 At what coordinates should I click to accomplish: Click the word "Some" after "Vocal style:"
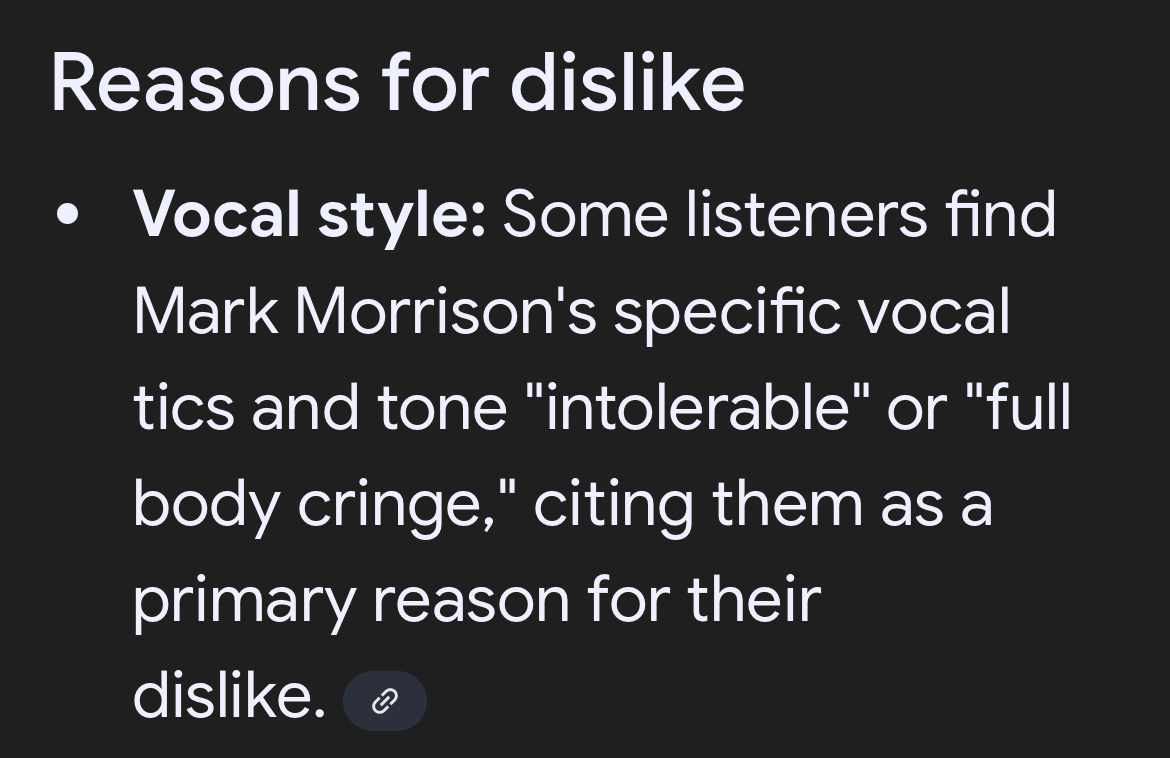[x=584, y=215]
